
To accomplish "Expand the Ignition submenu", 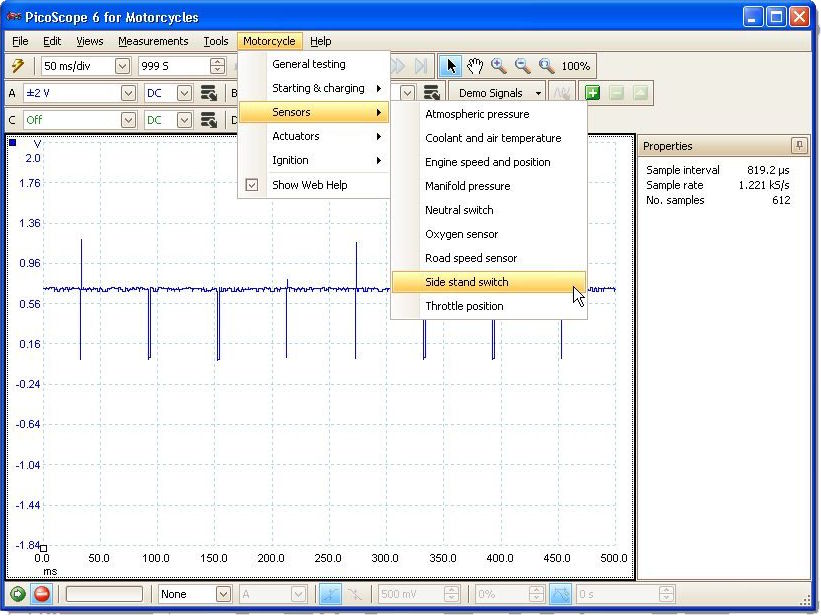I will 314,160.
